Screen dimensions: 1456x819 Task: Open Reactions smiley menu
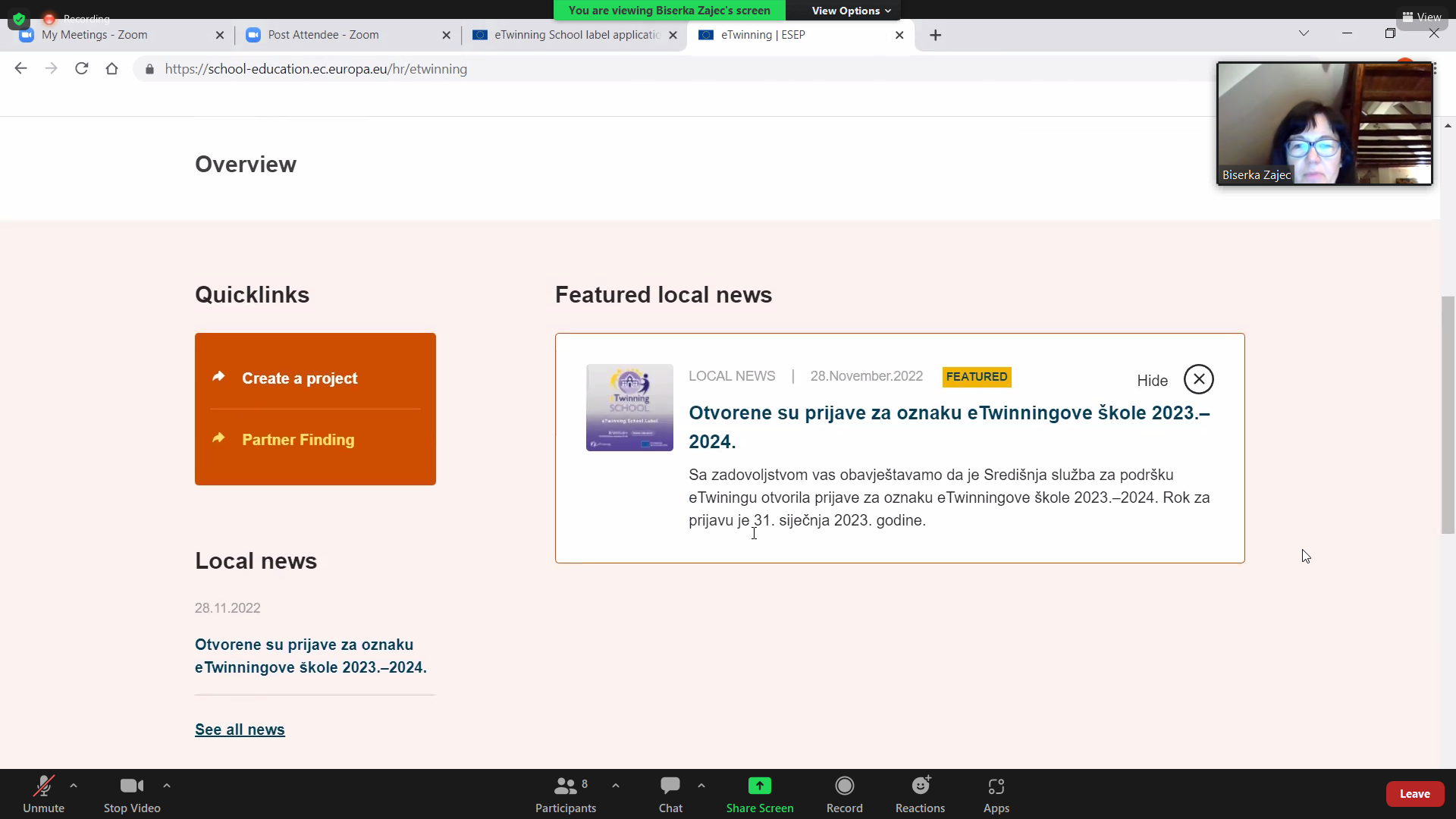[921, 786]
